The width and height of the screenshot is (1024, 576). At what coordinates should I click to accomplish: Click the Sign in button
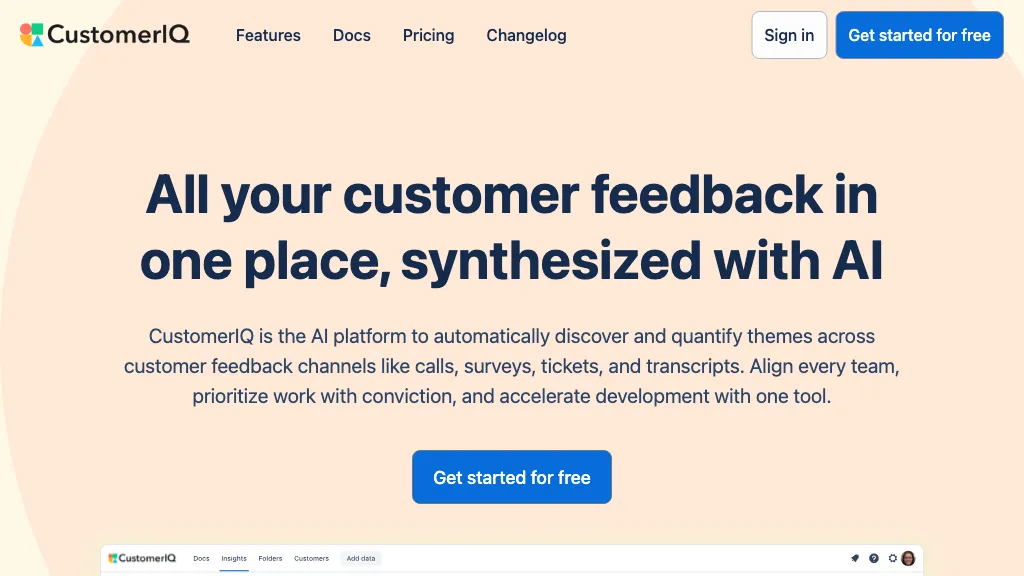(789, 35)
